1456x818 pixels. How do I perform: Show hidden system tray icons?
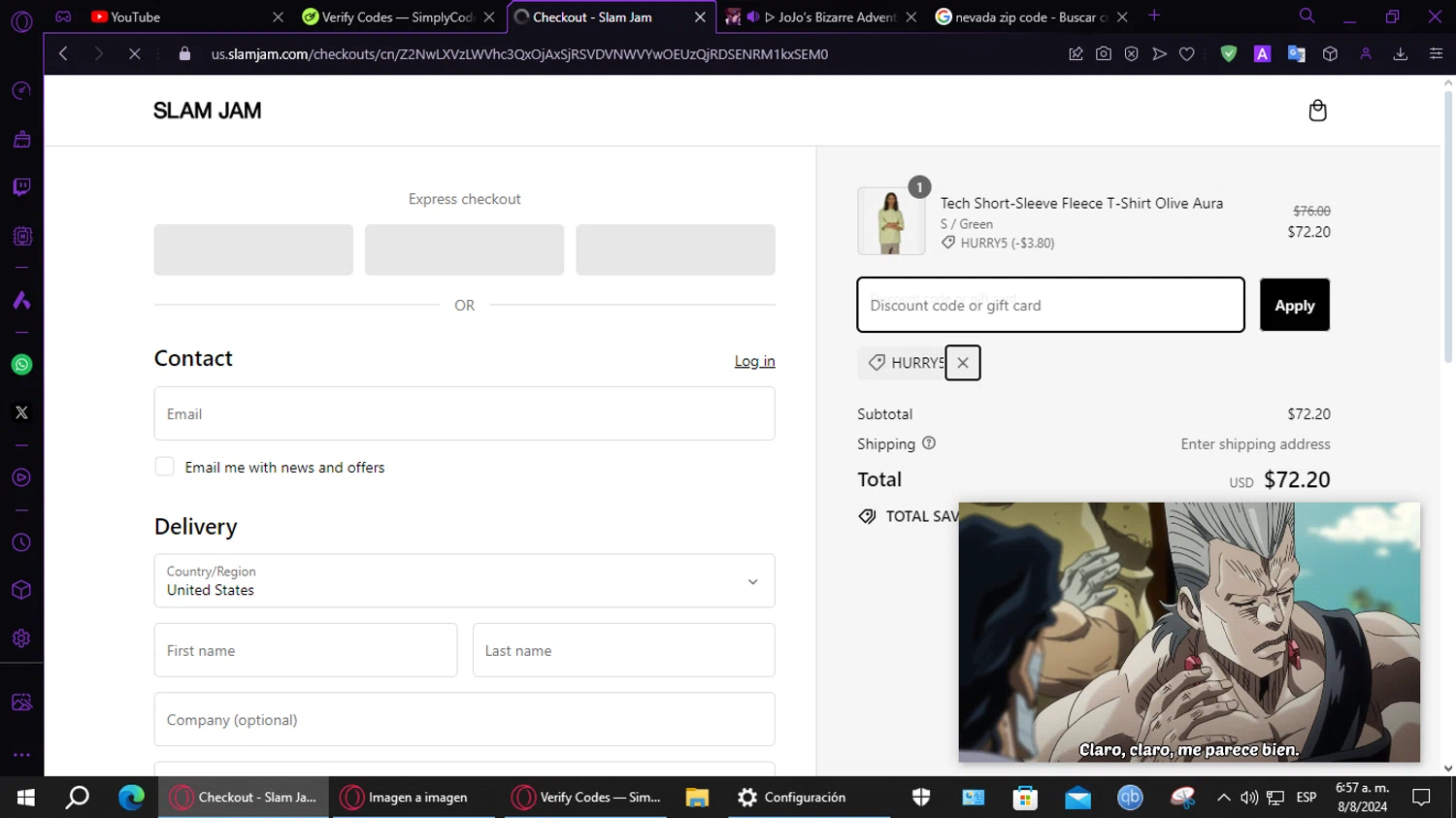click(1224, 798)
